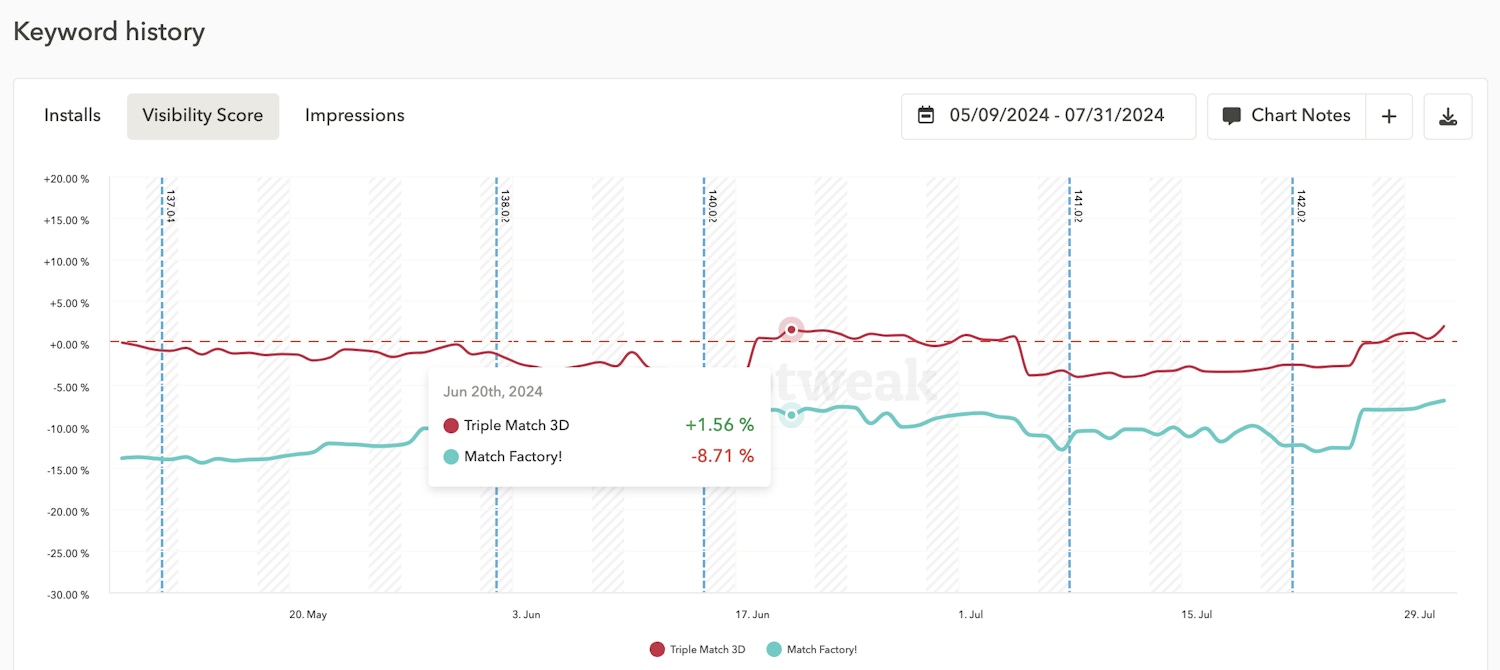Click the highlighted red data point on the chart
The height and width of the screenshot is (670, 1500).
(791, 328)
